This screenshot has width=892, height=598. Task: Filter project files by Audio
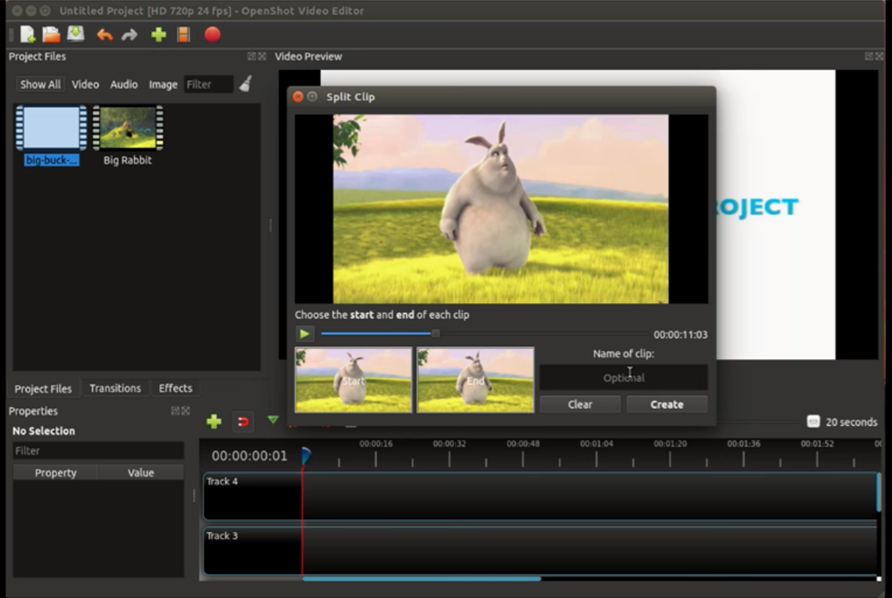pos(123,84)
